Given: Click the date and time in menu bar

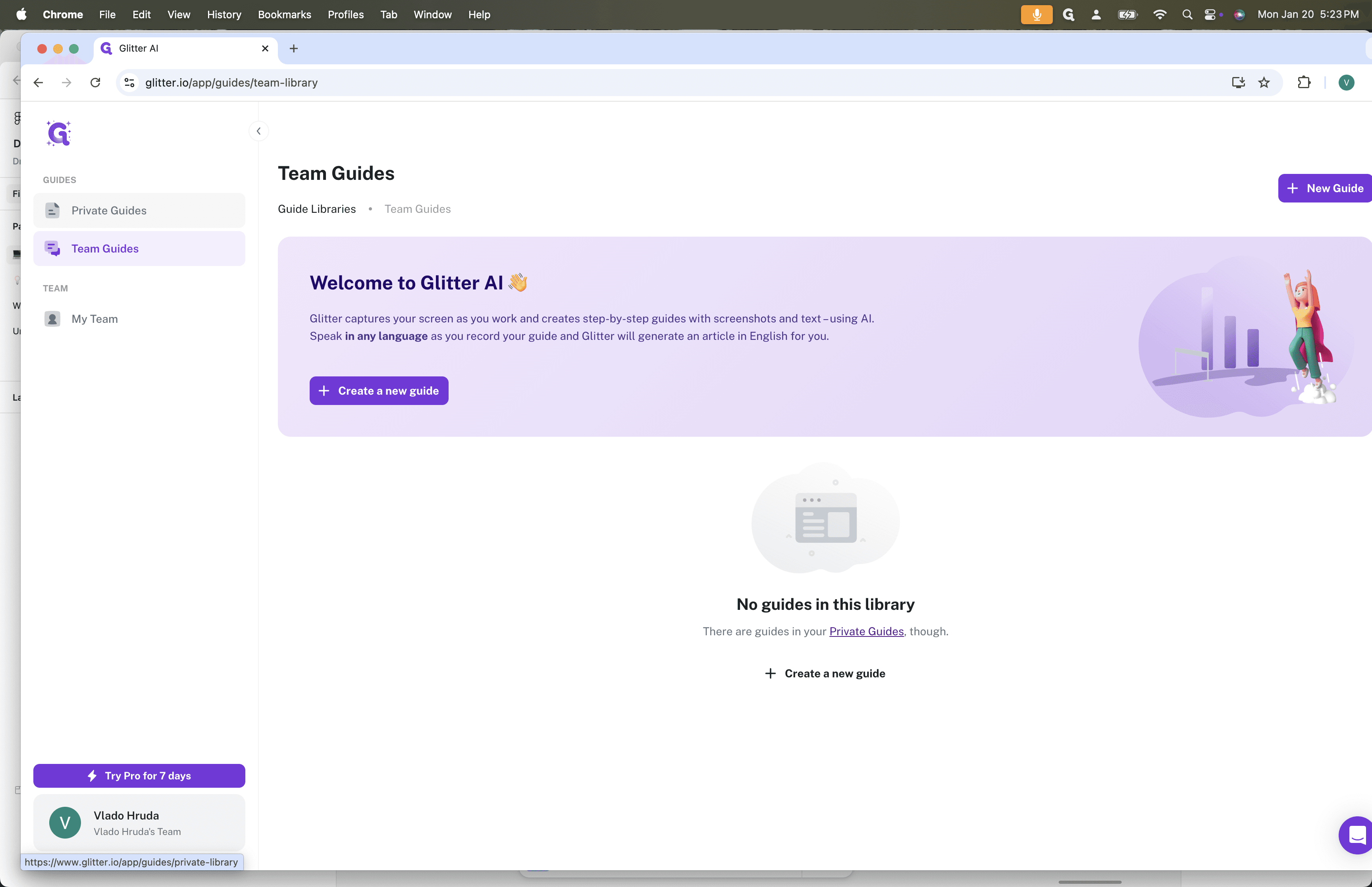Looking at the screenshot, I should coord(1308,14).
